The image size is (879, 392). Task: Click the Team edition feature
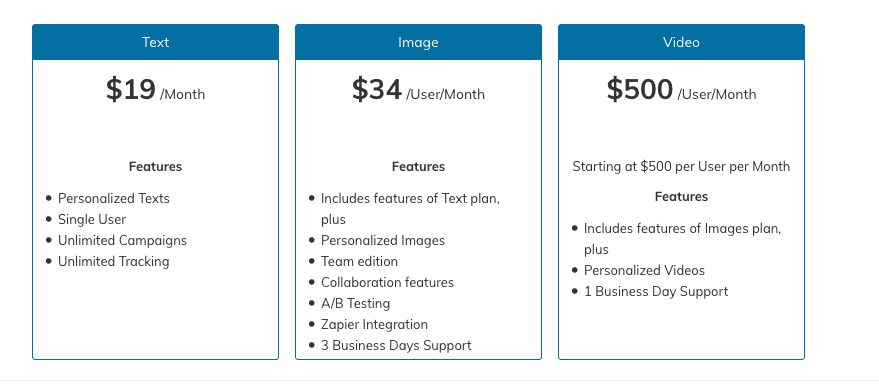(359, 261)
